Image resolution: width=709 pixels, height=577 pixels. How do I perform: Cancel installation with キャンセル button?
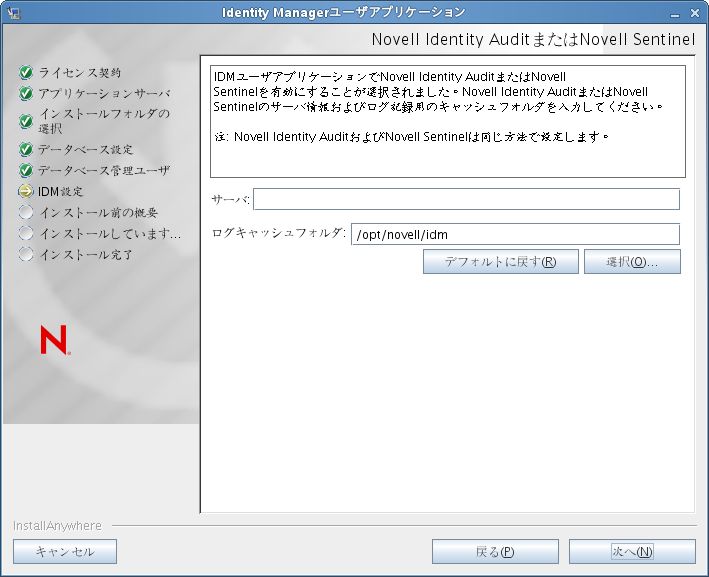65,551
